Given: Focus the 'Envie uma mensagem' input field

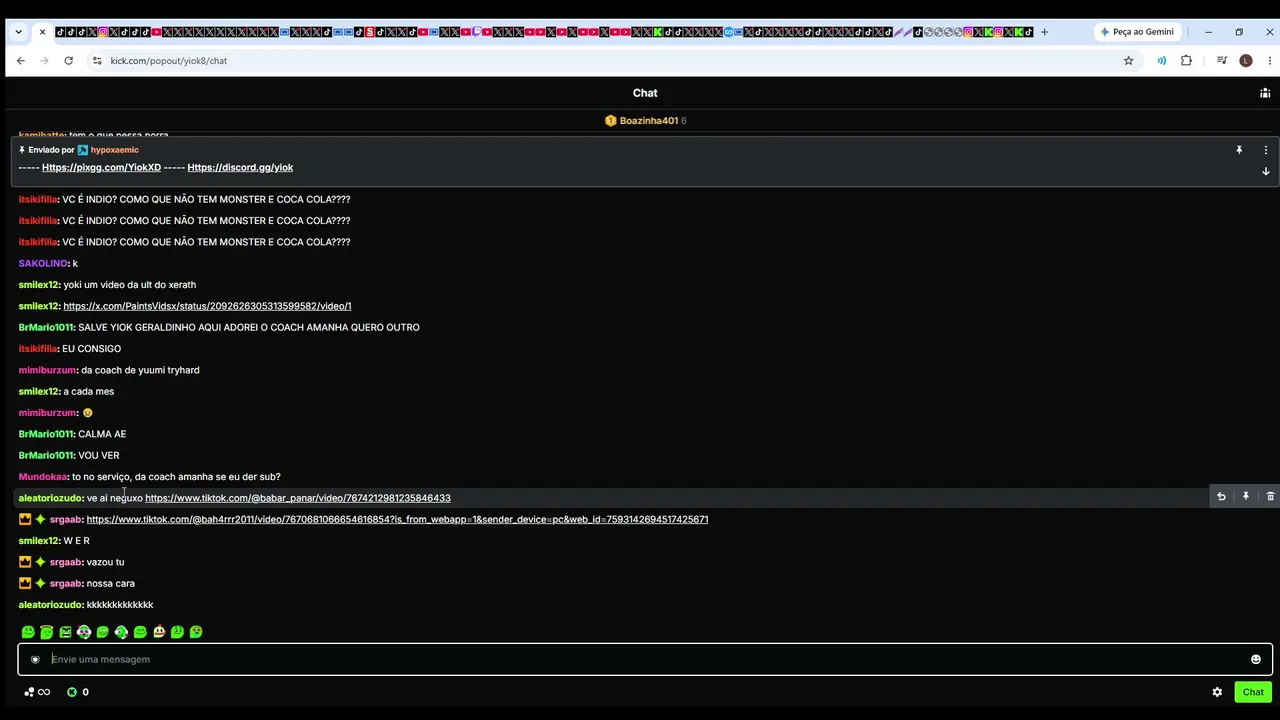Looking at the screenshot, I should (x=645, y=659).
